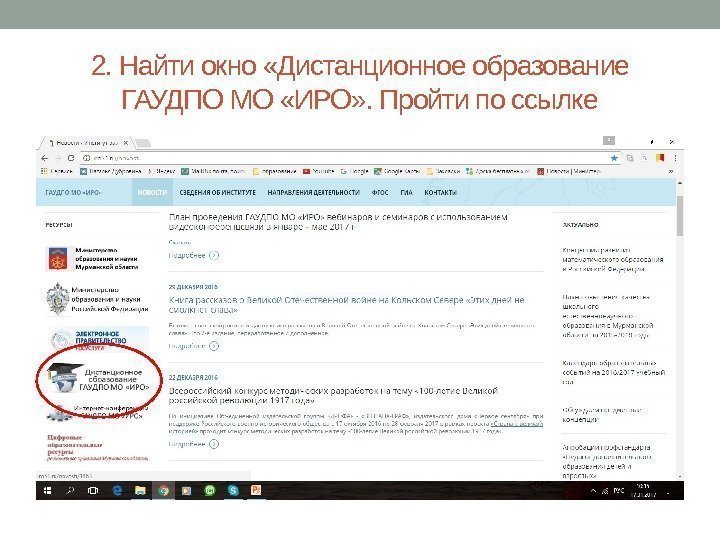Open File Explorer from the taskbar
Viewport: 720px width, 540px height.
[x=140, y=491]
